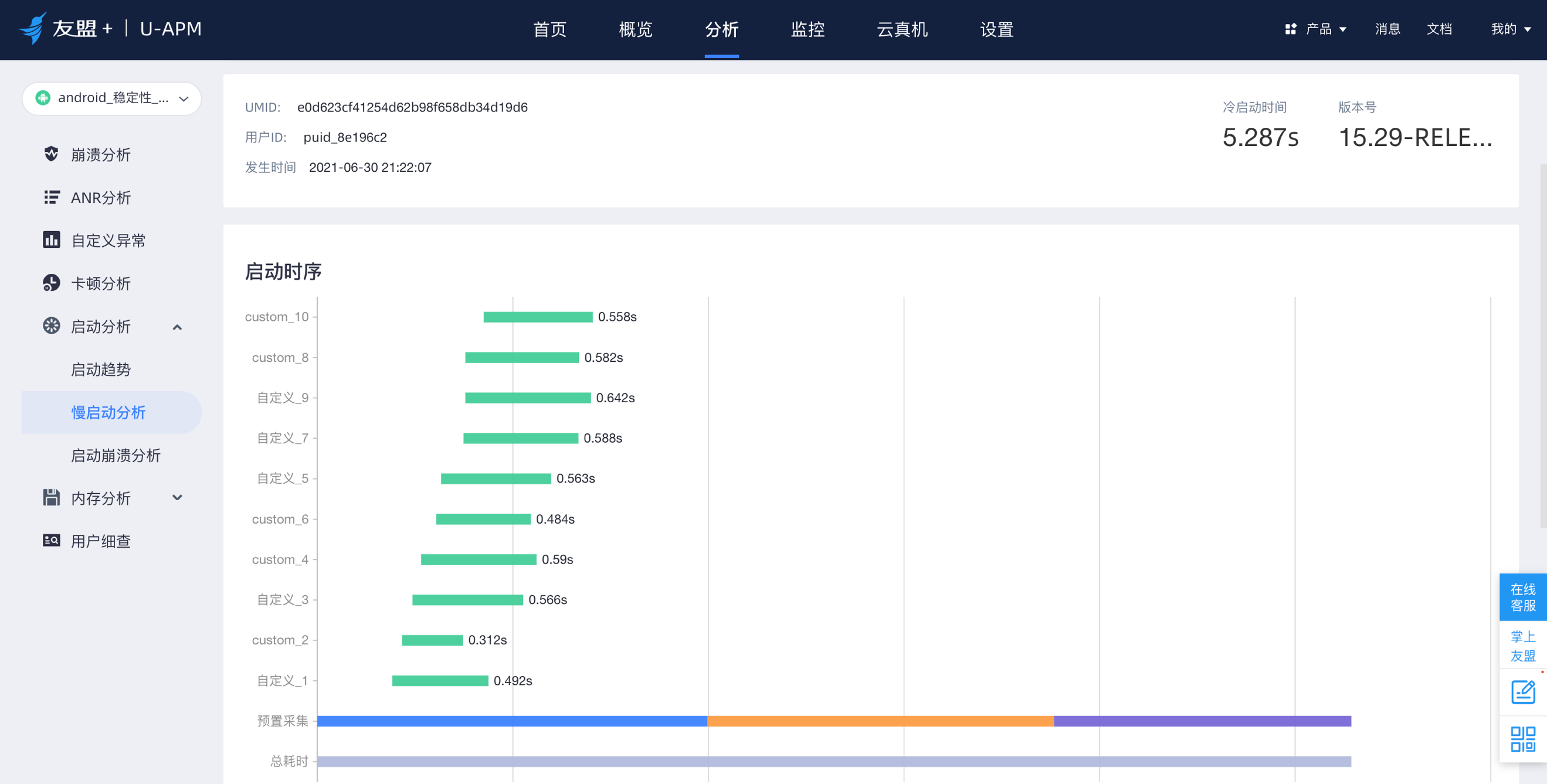The image size is (1547, 784).
Task: Click the user ID puid_8e196c2
Action: (345, 137)
